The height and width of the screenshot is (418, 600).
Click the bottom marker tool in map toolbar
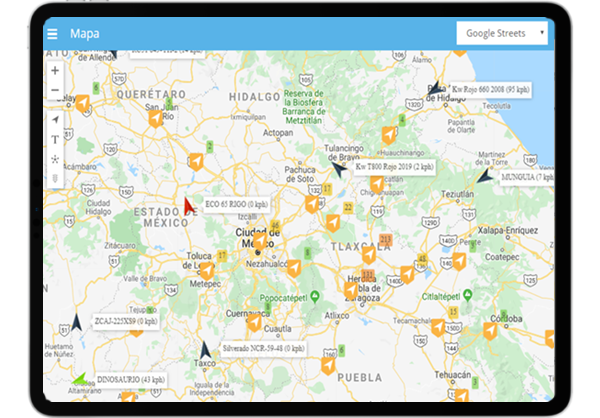click(55, 179)
